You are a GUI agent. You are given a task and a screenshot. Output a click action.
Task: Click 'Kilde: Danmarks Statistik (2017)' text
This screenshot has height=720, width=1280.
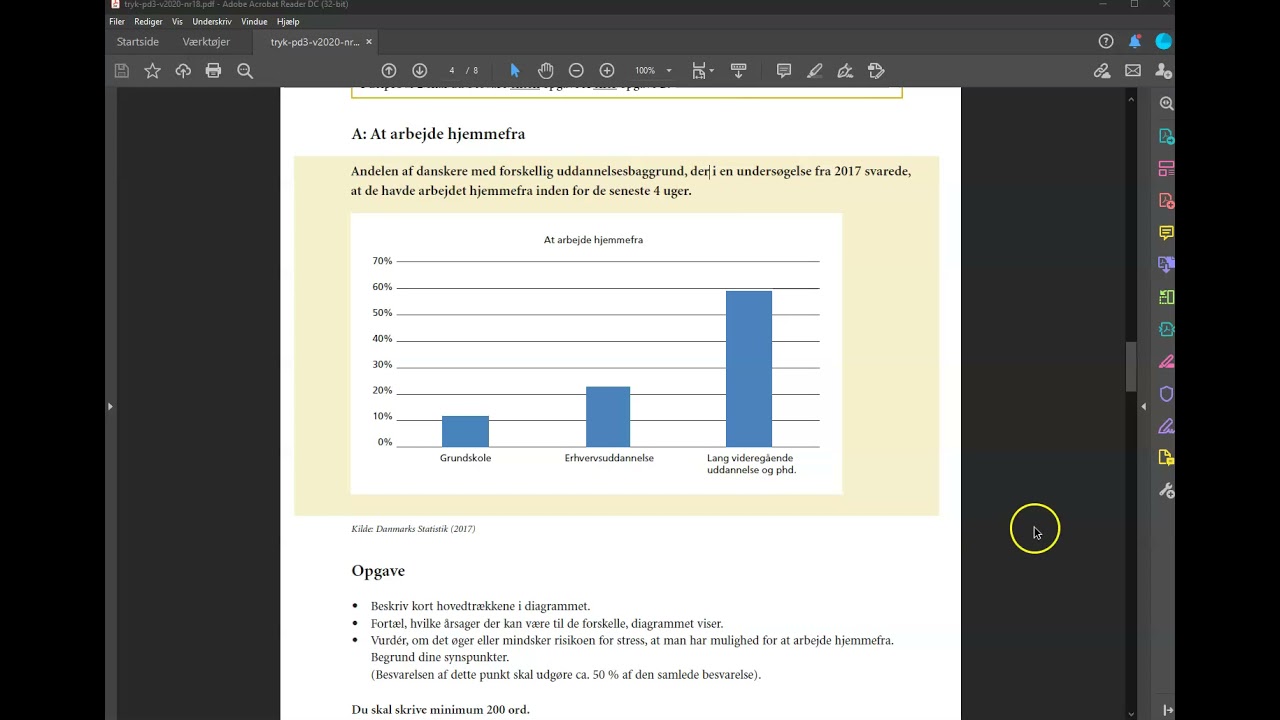[x=413, y=529]
